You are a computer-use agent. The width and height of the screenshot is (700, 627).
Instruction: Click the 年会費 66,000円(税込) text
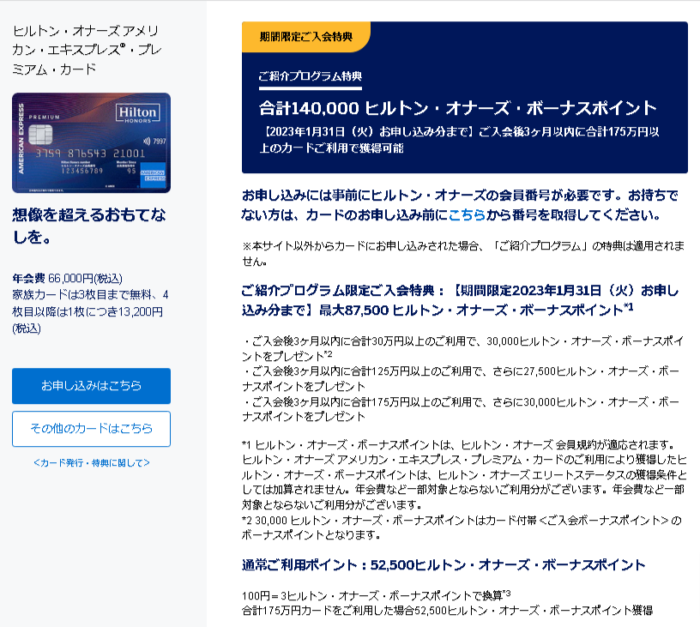67,278
